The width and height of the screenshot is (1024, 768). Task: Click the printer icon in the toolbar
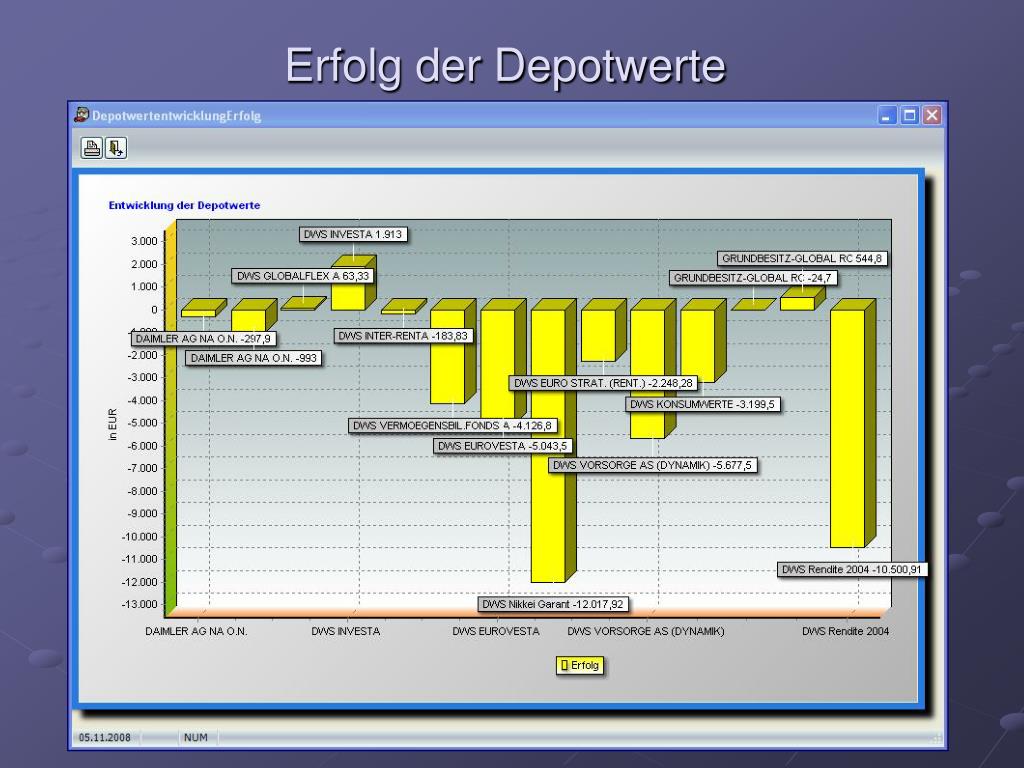[92, 148]
